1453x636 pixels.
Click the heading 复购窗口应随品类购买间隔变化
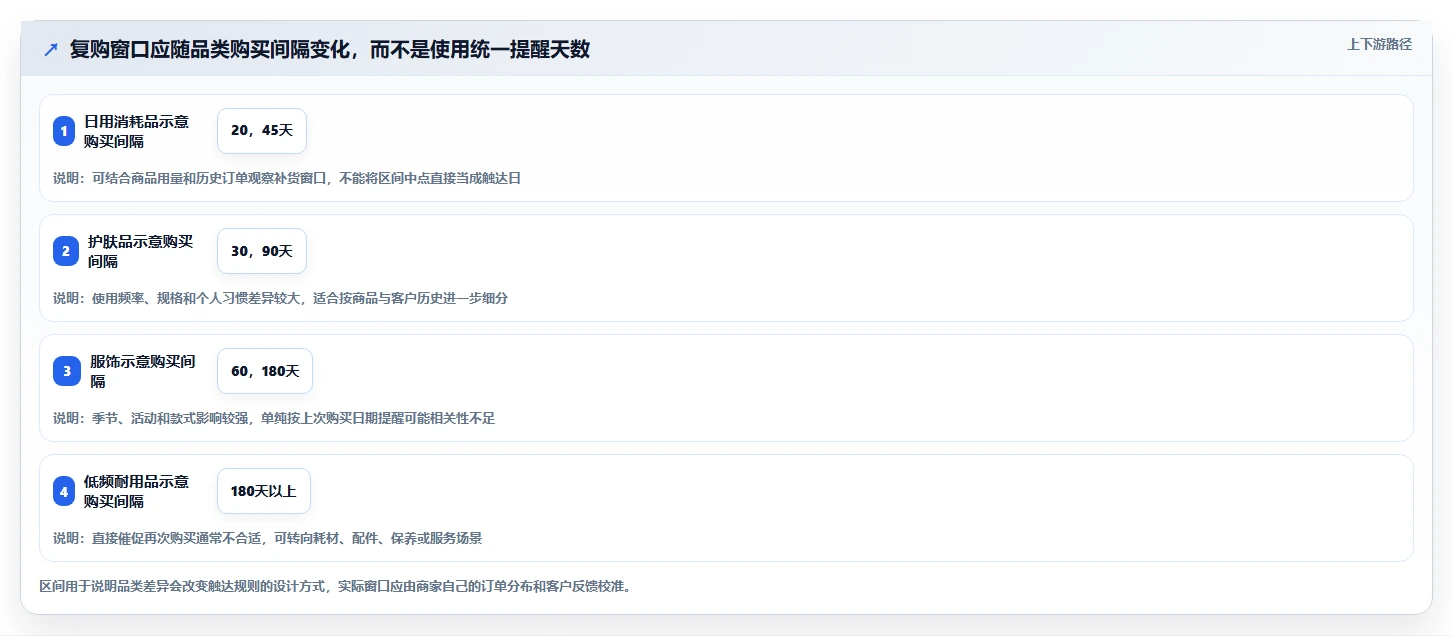pos(330,50)
